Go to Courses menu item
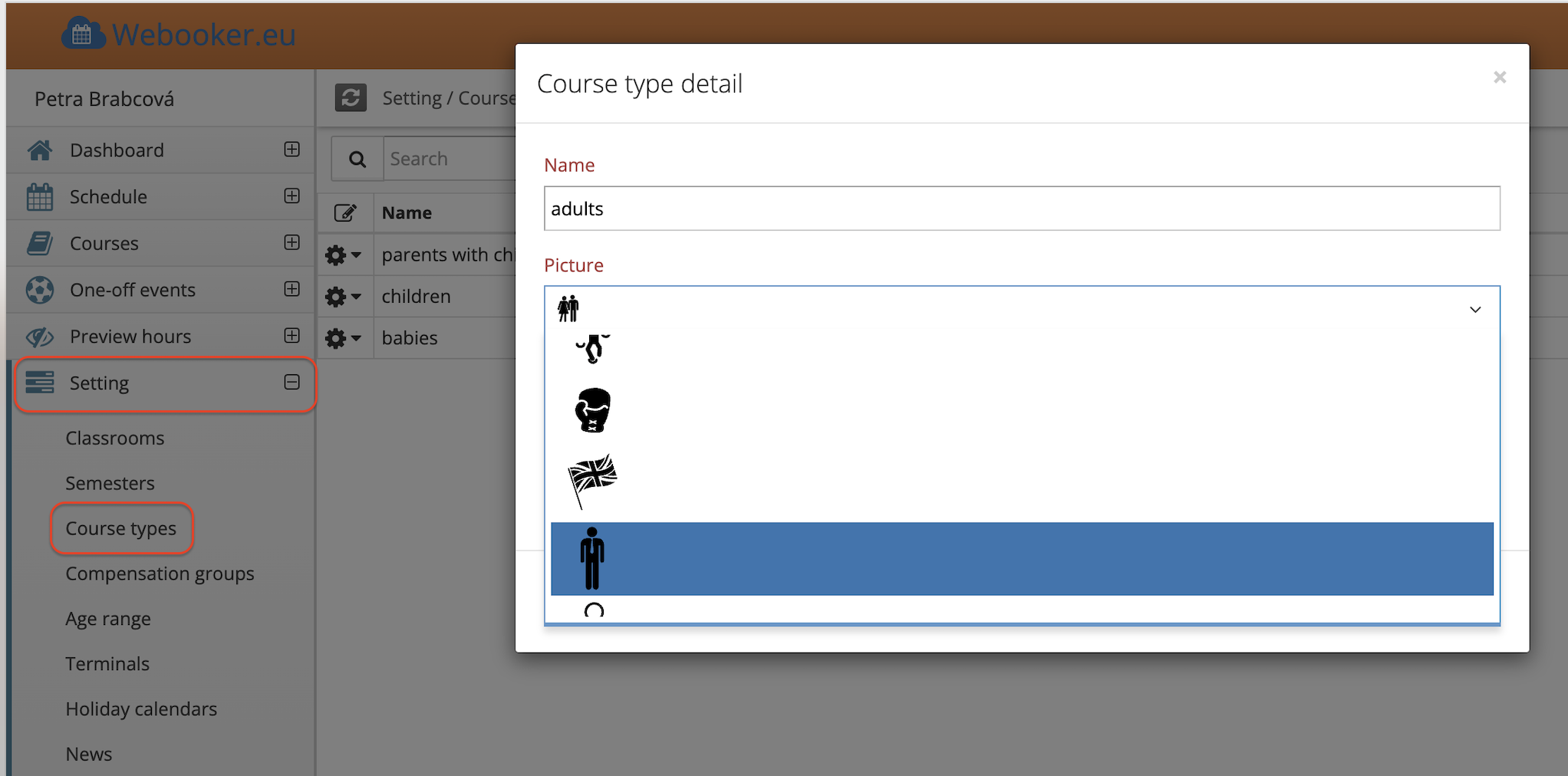Image resolution: width=1568 pixels, height=776 pixels. [x=104, y=244]
